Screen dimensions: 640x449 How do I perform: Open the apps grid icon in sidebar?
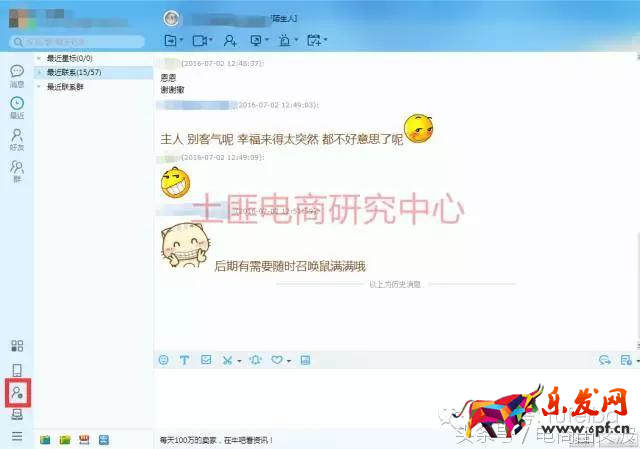(17, 346)
